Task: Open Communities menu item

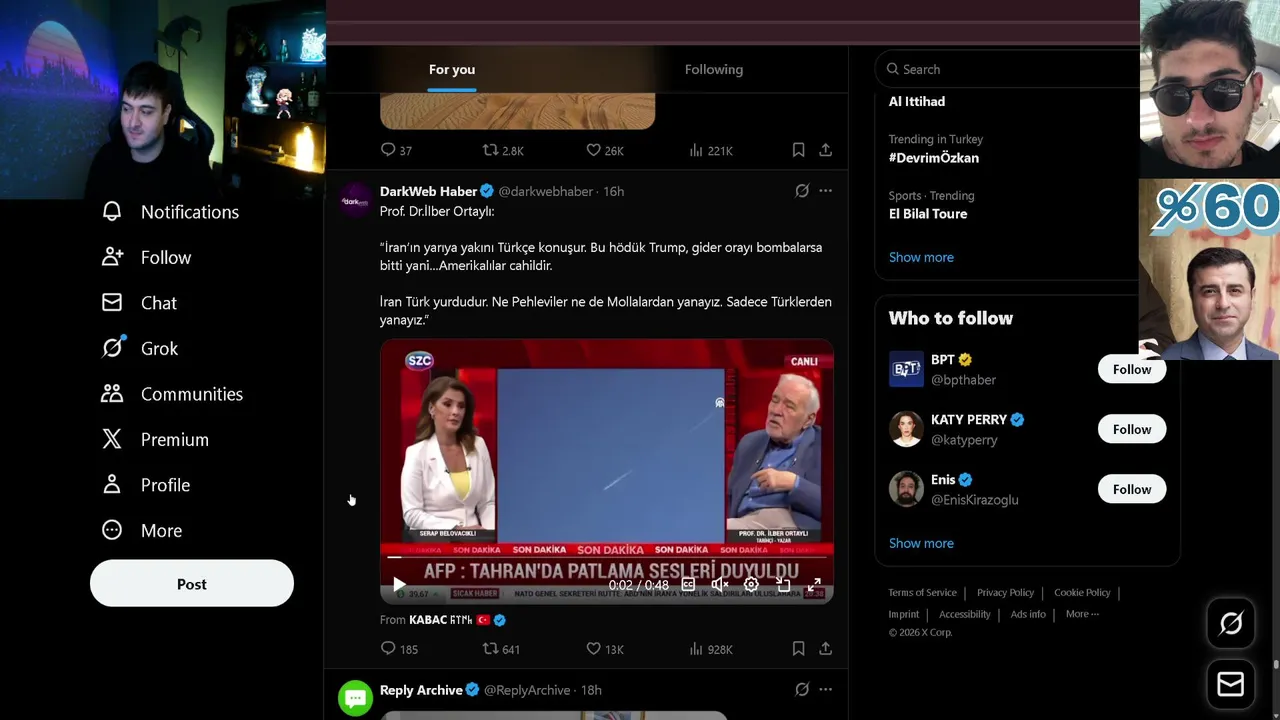Action: 173,394
